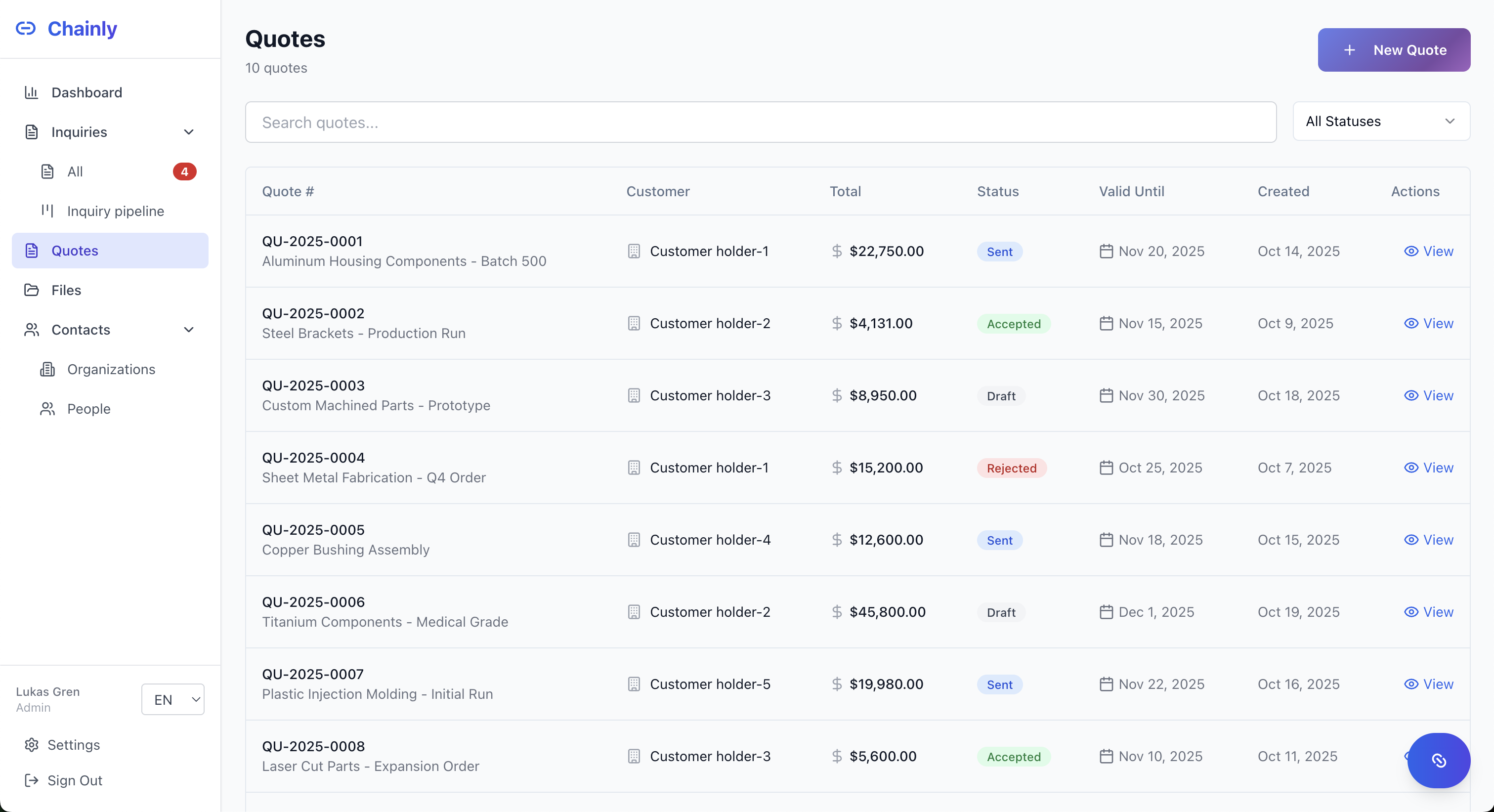The image size is (1494, 812).
Task: Click the Organizations building icon
Action: pyautogui.click(x=47, y=369)
